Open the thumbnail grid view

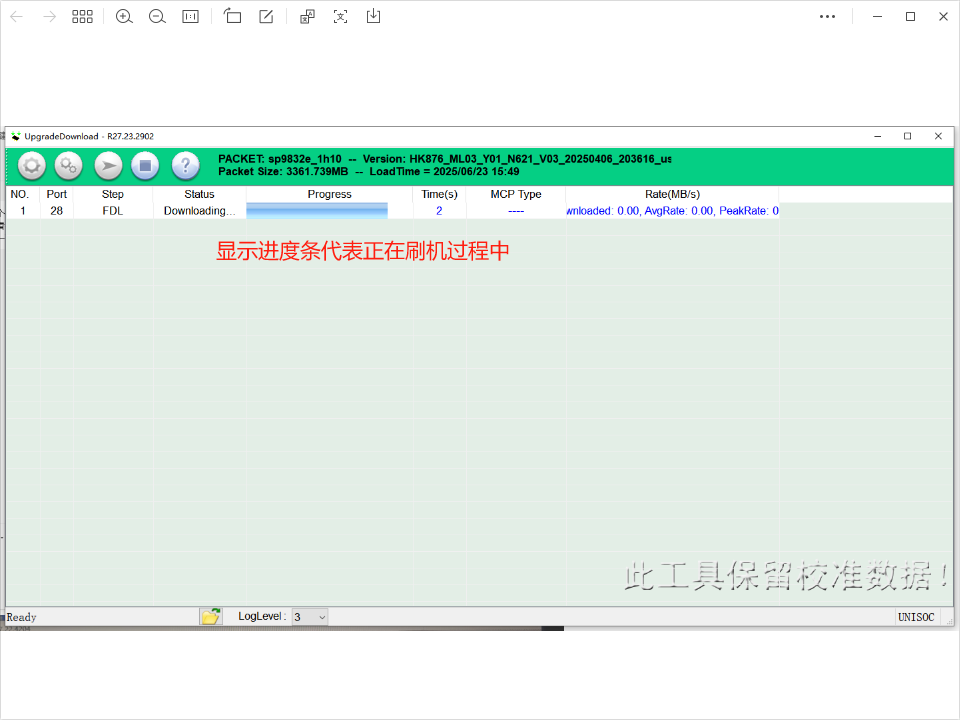[82, 17]
